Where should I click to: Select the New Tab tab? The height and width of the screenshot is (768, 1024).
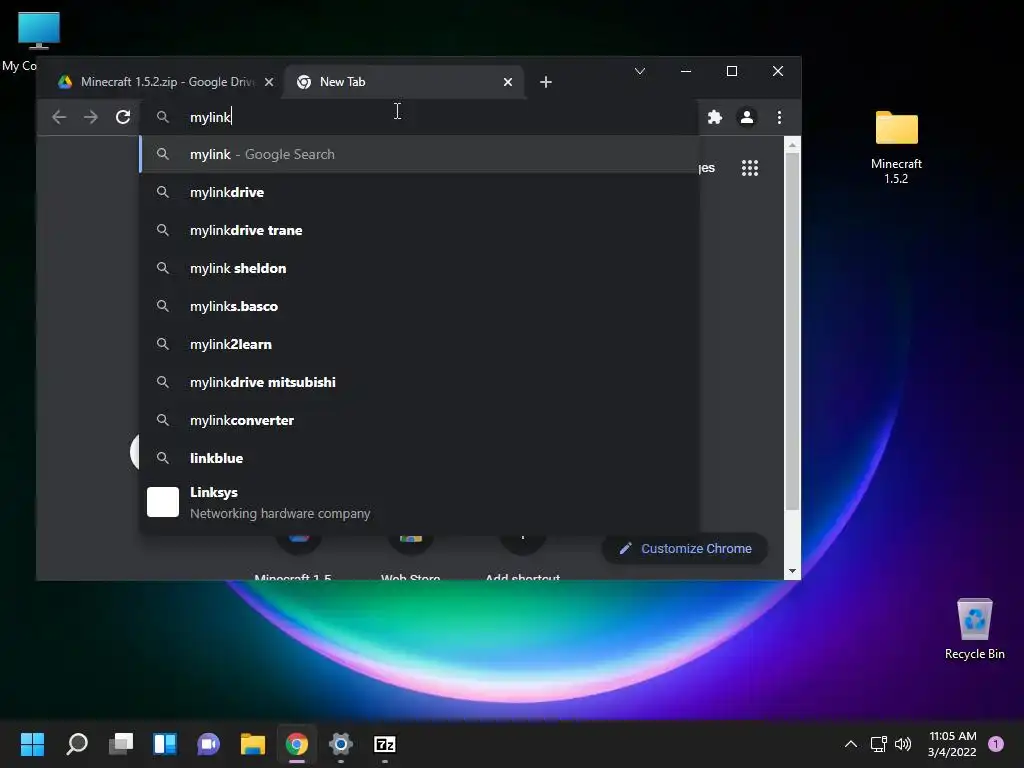point(403,82)
